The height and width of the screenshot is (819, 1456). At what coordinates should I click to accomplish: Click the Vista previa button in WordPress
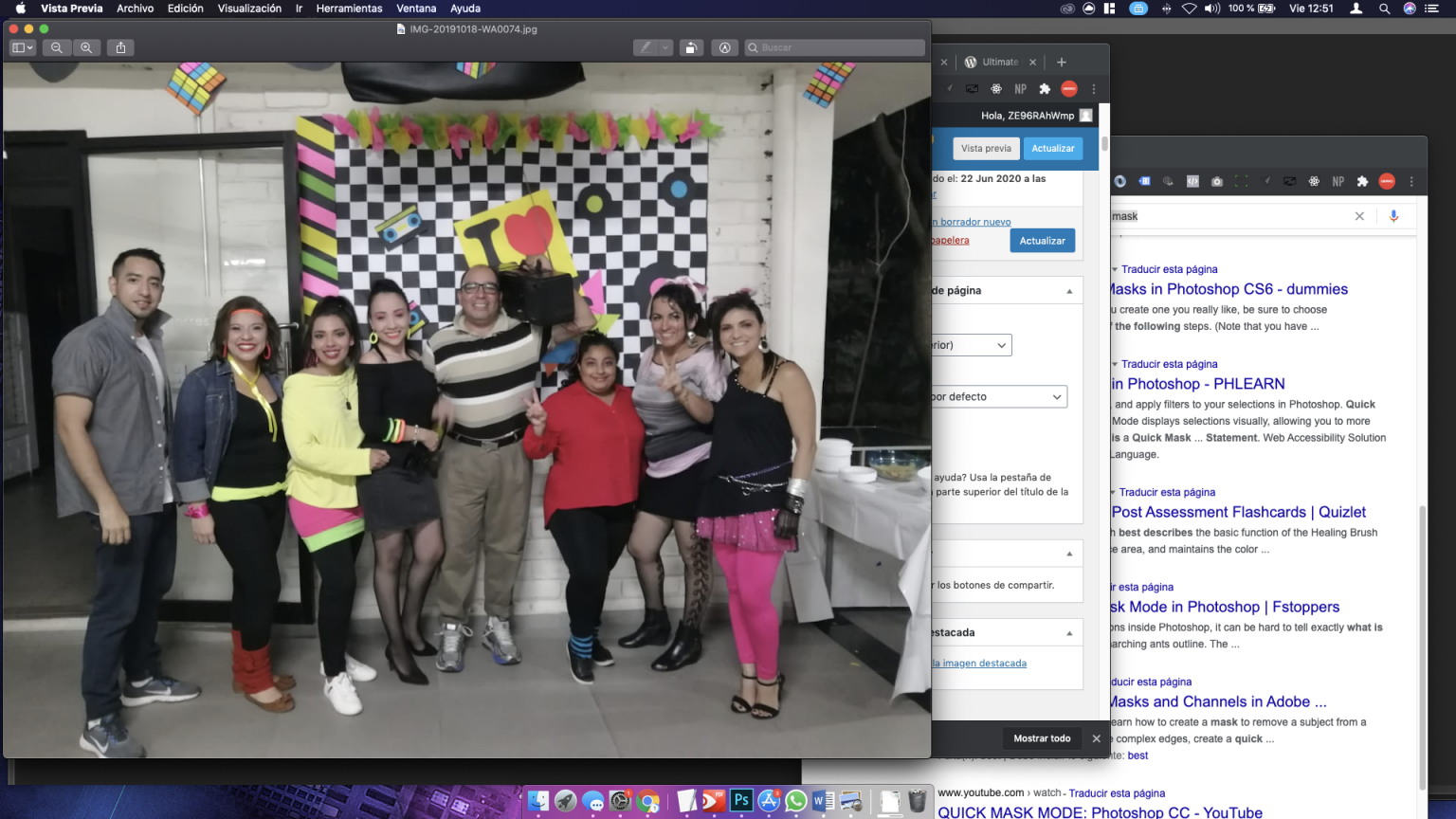click(x=986, y=148)
